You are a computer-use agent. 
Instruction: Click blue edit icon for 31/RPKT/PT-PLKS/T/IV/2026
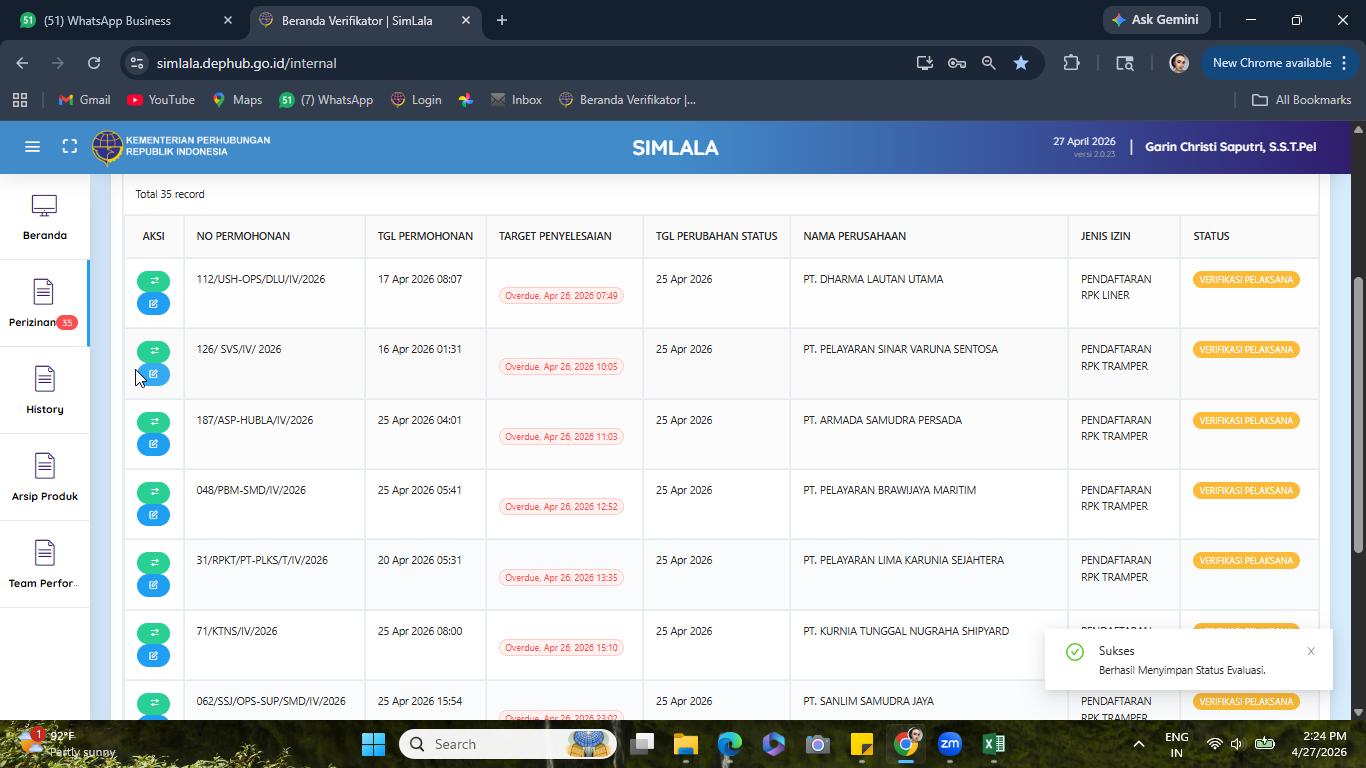pyautogui.click(x=154, y=585)
